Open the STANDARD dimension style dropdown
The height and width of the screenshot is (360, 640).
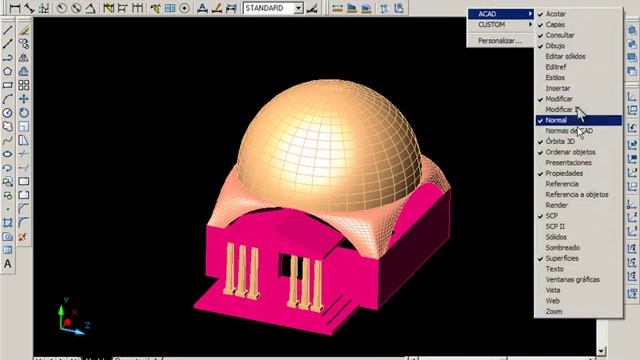pos(299,8)
